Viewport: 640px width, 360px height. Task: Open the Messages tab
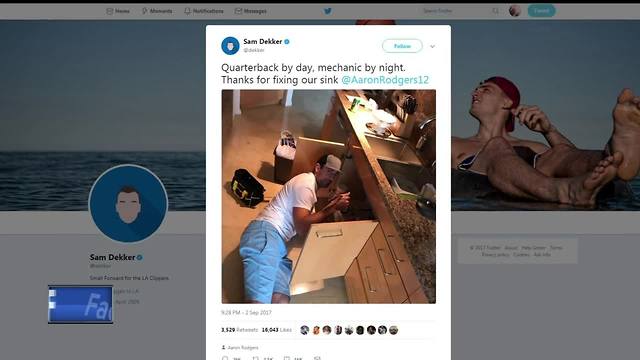pos(251,11)
